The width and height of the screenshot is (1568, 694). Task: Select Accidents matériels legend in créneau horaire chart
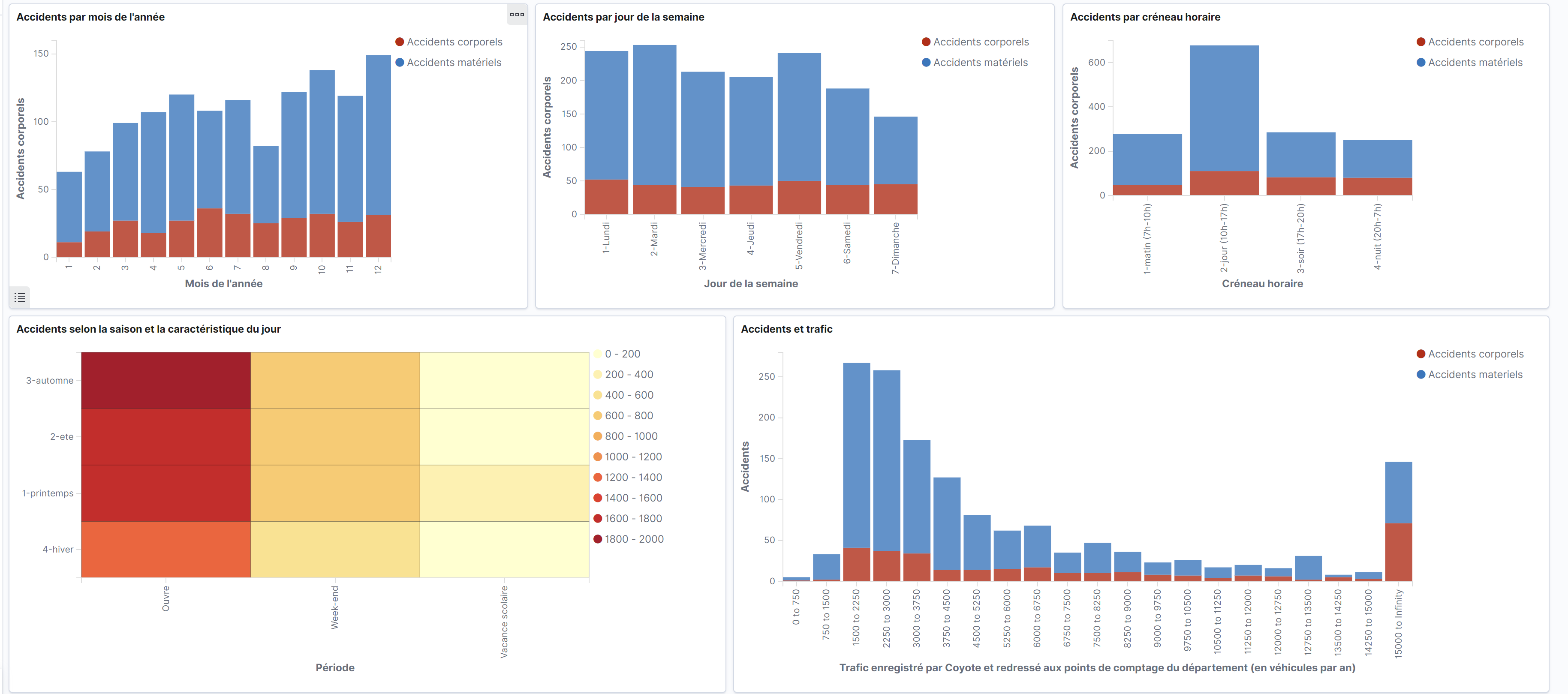[1469, 63]
